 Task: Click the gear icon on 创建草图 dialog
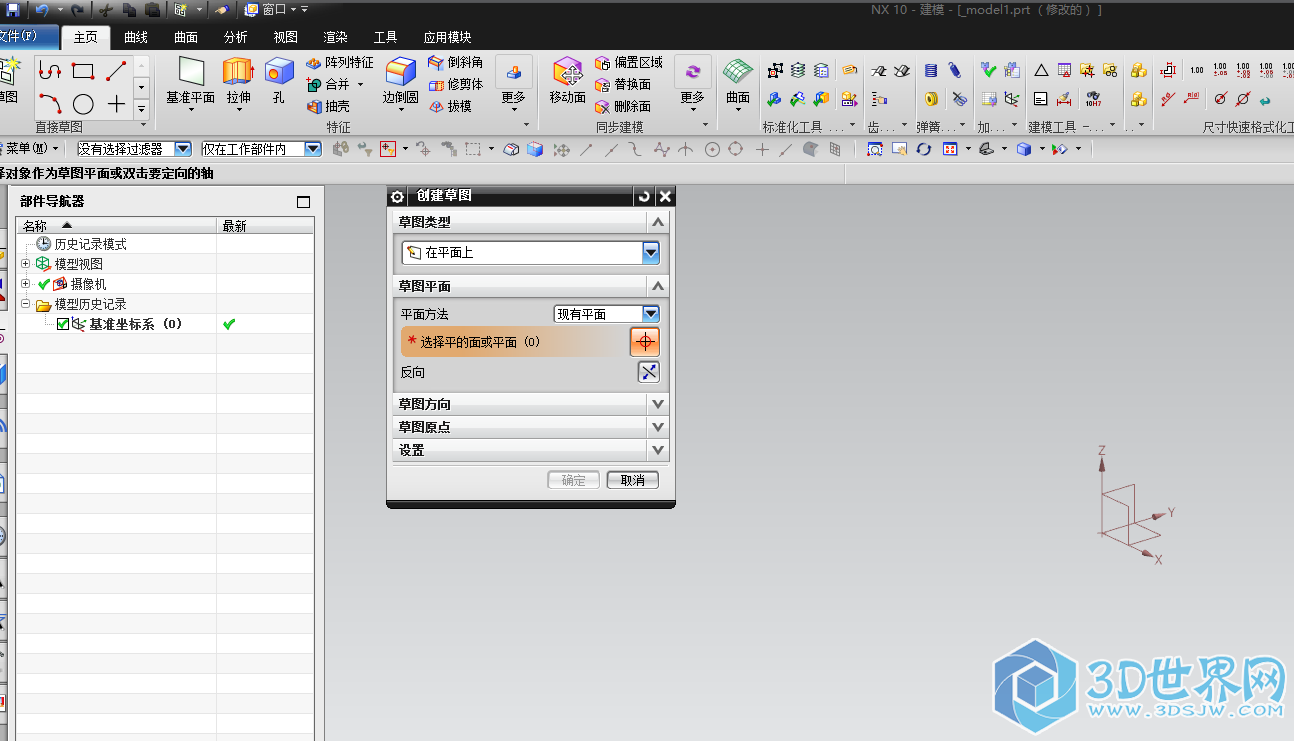point(398,196)
